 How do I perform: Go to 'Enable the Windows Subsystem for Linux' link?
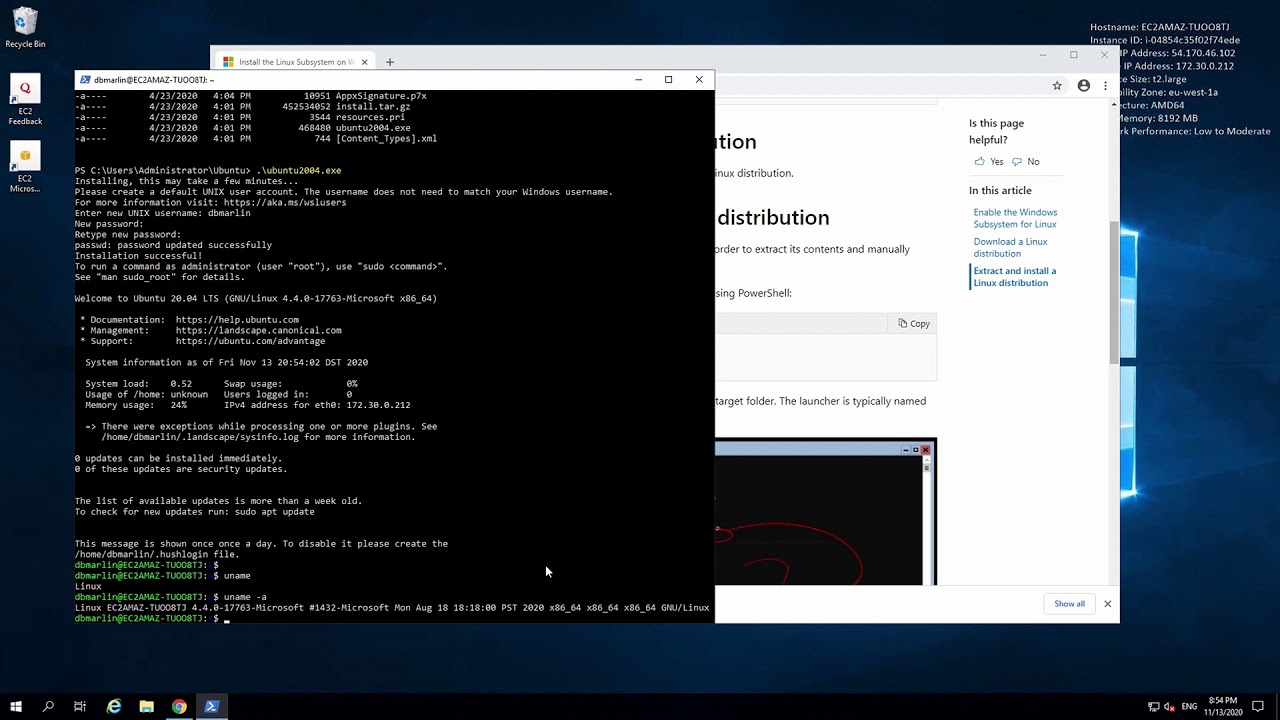coord(1015,218)
